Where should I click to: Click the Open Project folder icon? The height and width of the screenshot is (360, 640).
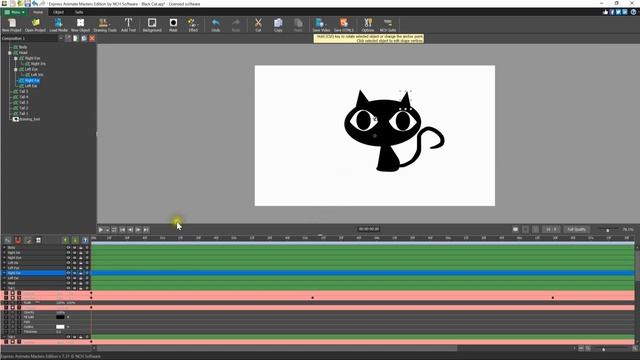[35, 24]
